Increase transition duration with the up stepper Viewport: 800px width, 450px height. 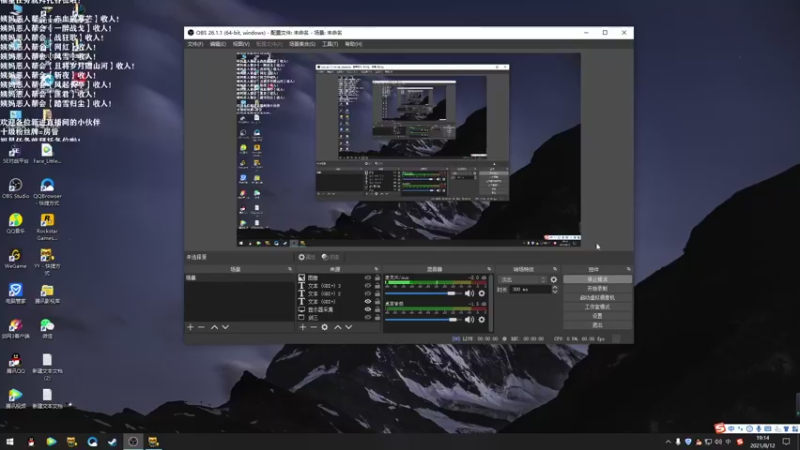(555, 287)
